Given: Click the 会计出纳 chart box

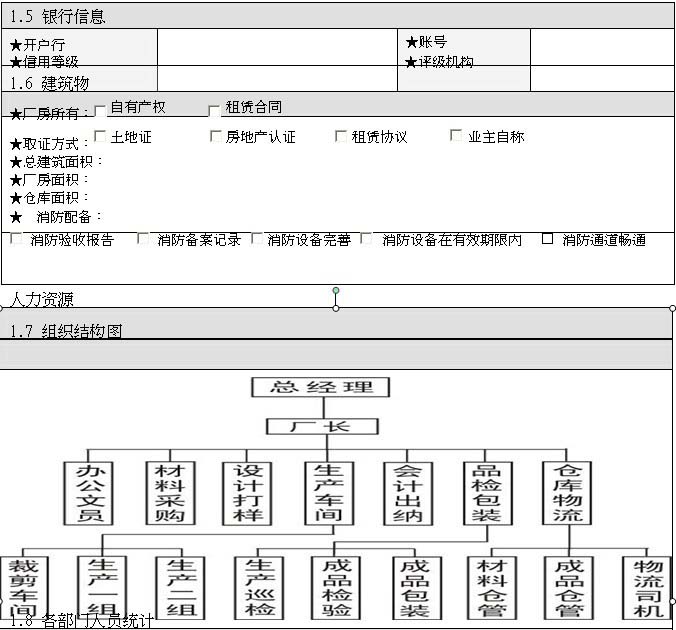Looking at the screenshot, I should tap(408, 493).
